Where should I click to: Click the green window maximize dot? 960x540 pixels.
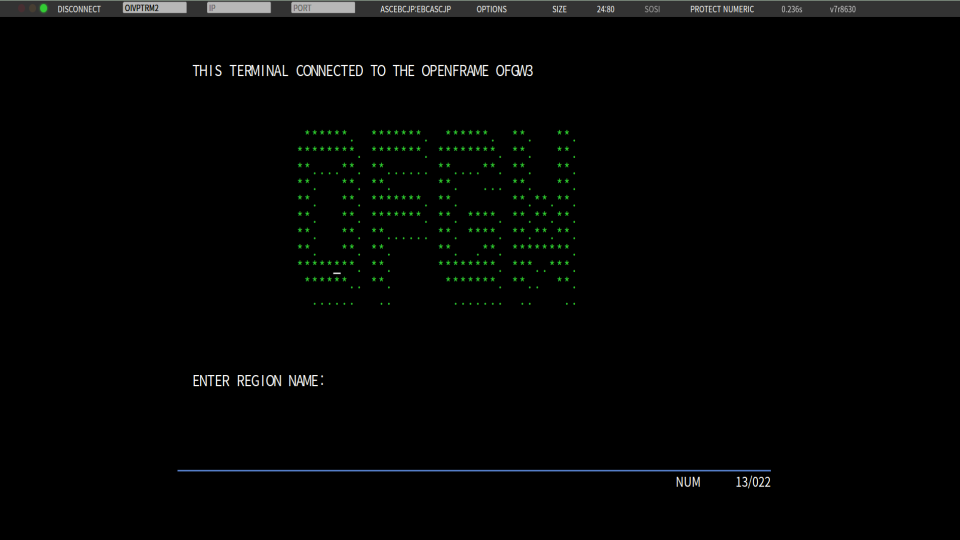[43, 9]
